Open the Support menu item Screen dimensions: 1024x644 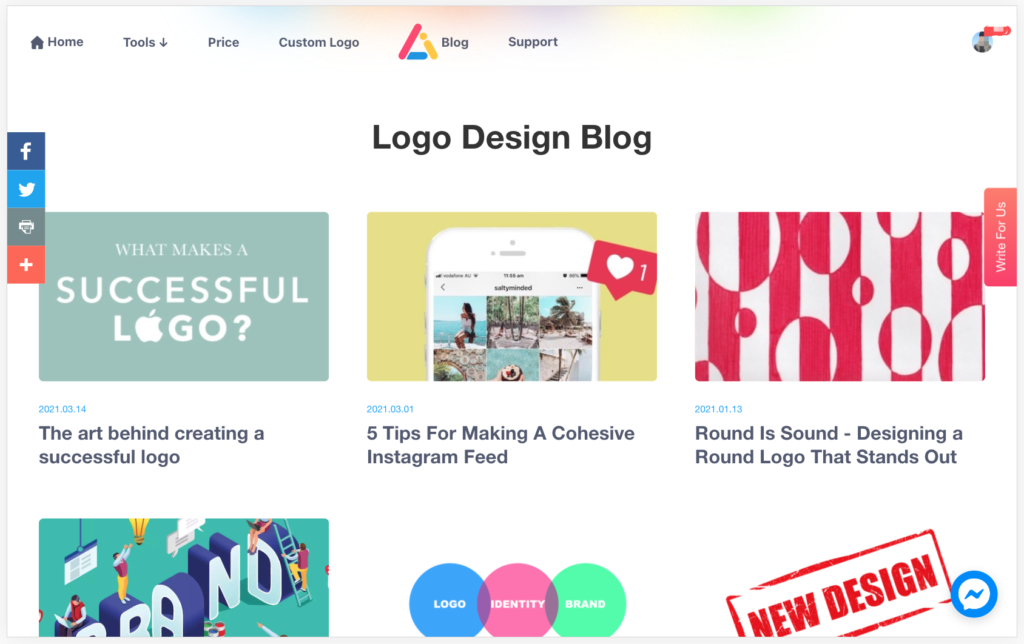coord(533,42)
